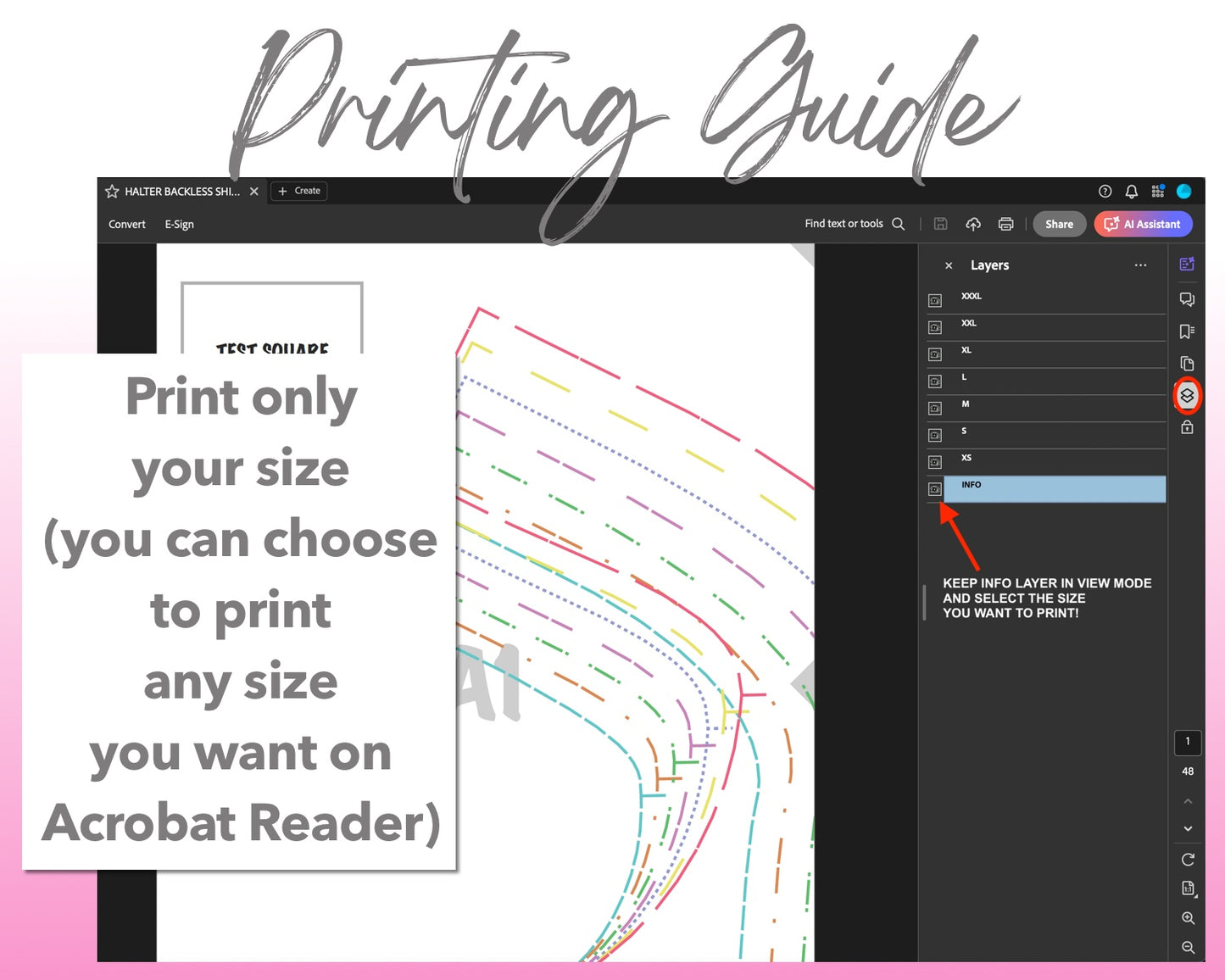Rotate the page with the rotate icon
This screenshot has height=980, width=1225.
tap(1188, 860)
